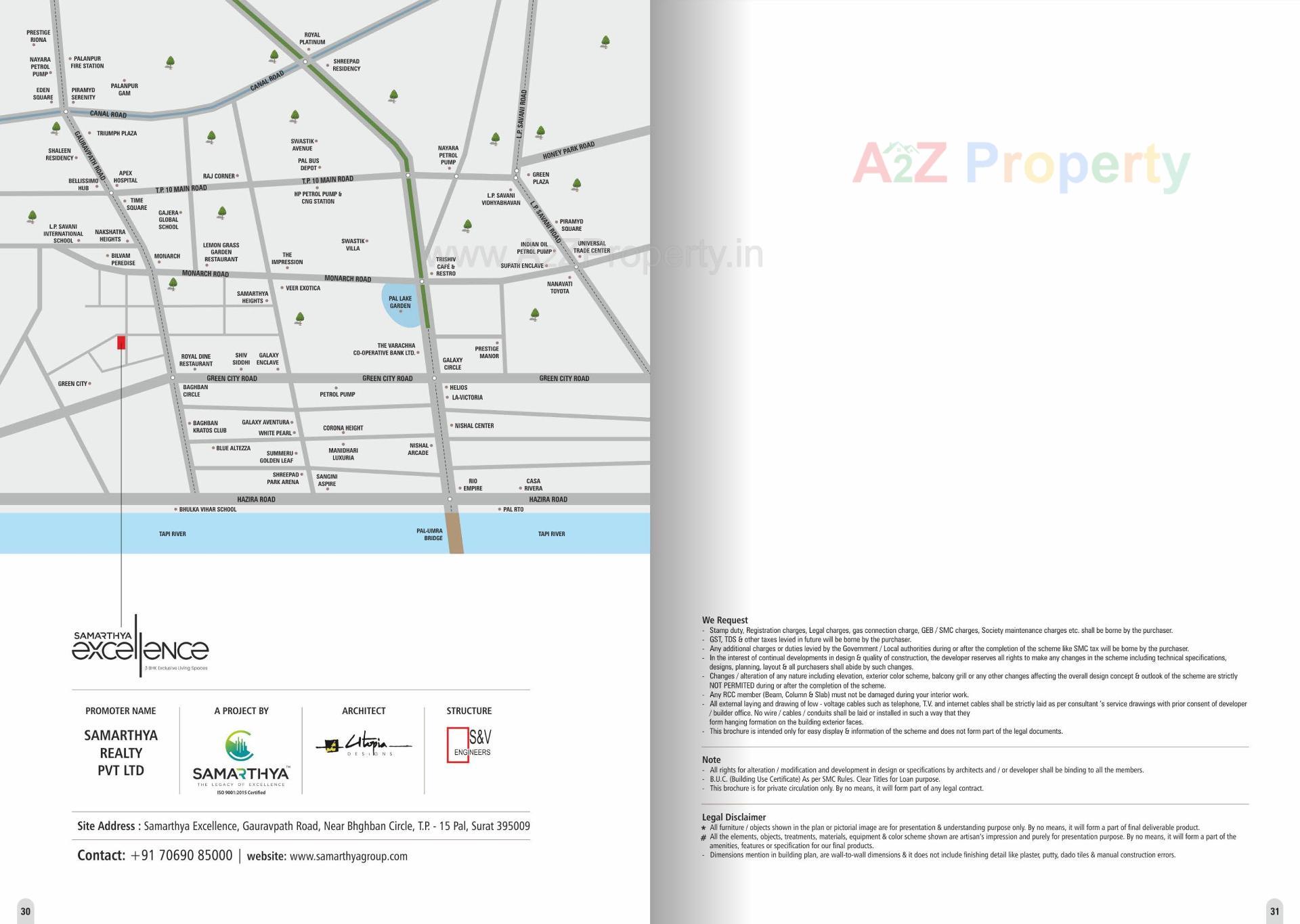Click the Green Plaza location dot

tap(528, 175)
